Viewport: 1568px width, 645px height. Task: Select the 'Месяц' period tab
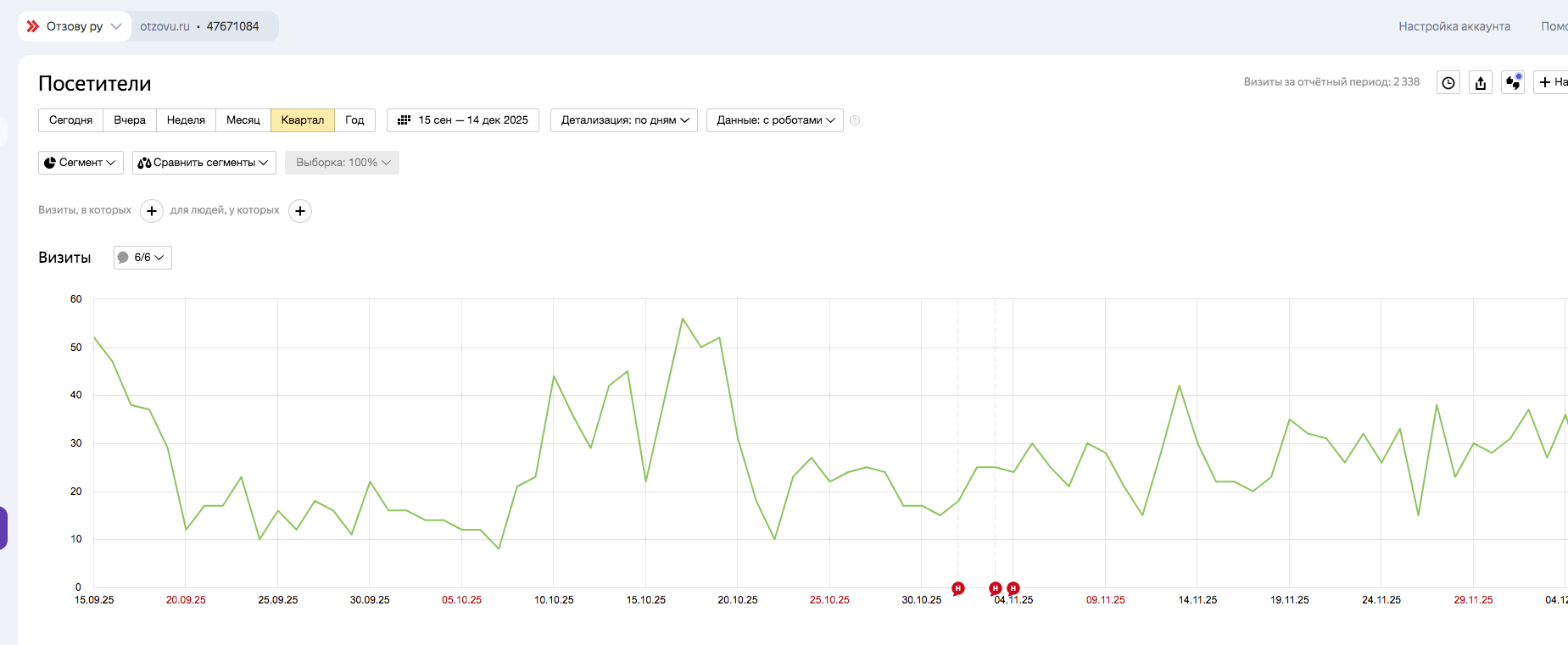click(243, 120)
